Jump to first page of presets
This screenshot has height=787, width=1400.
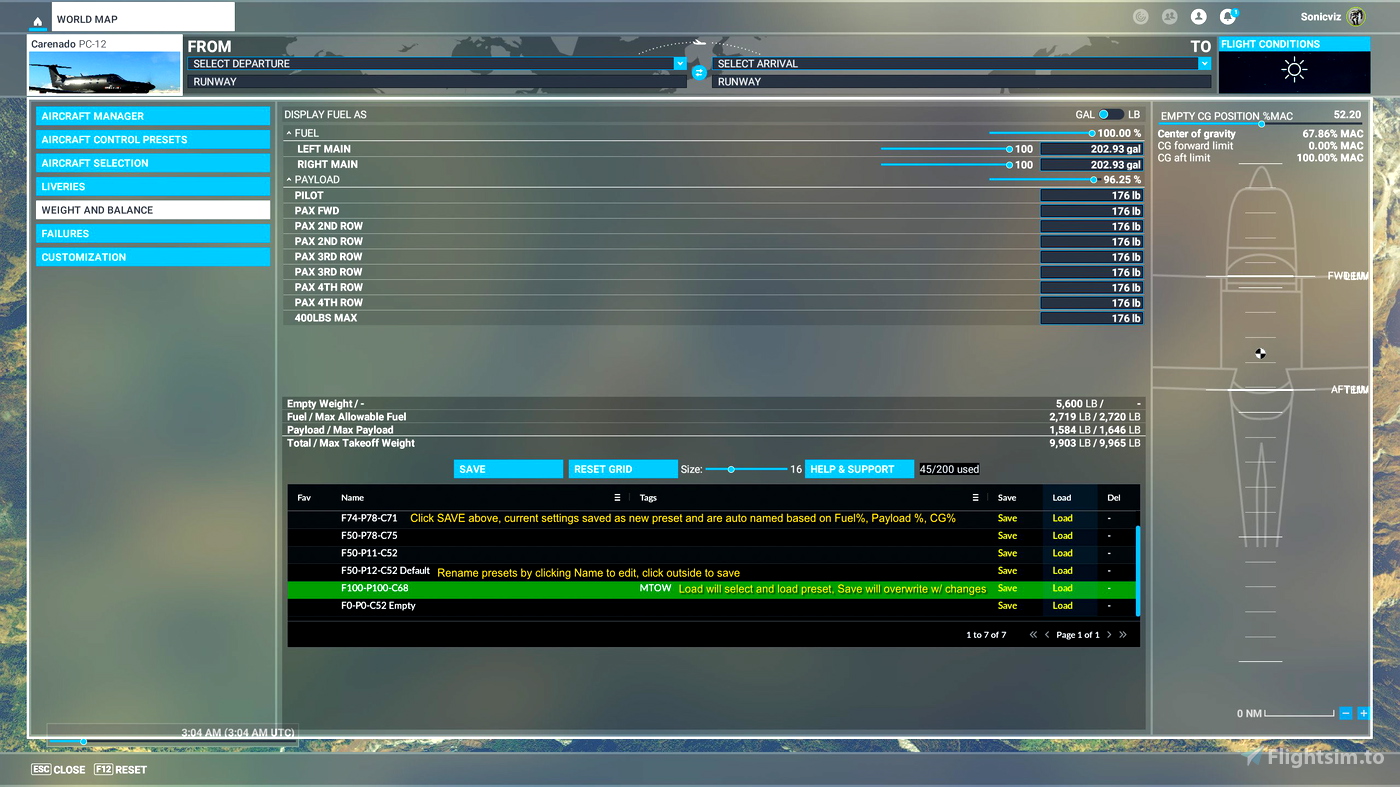tap(1033, 635)
